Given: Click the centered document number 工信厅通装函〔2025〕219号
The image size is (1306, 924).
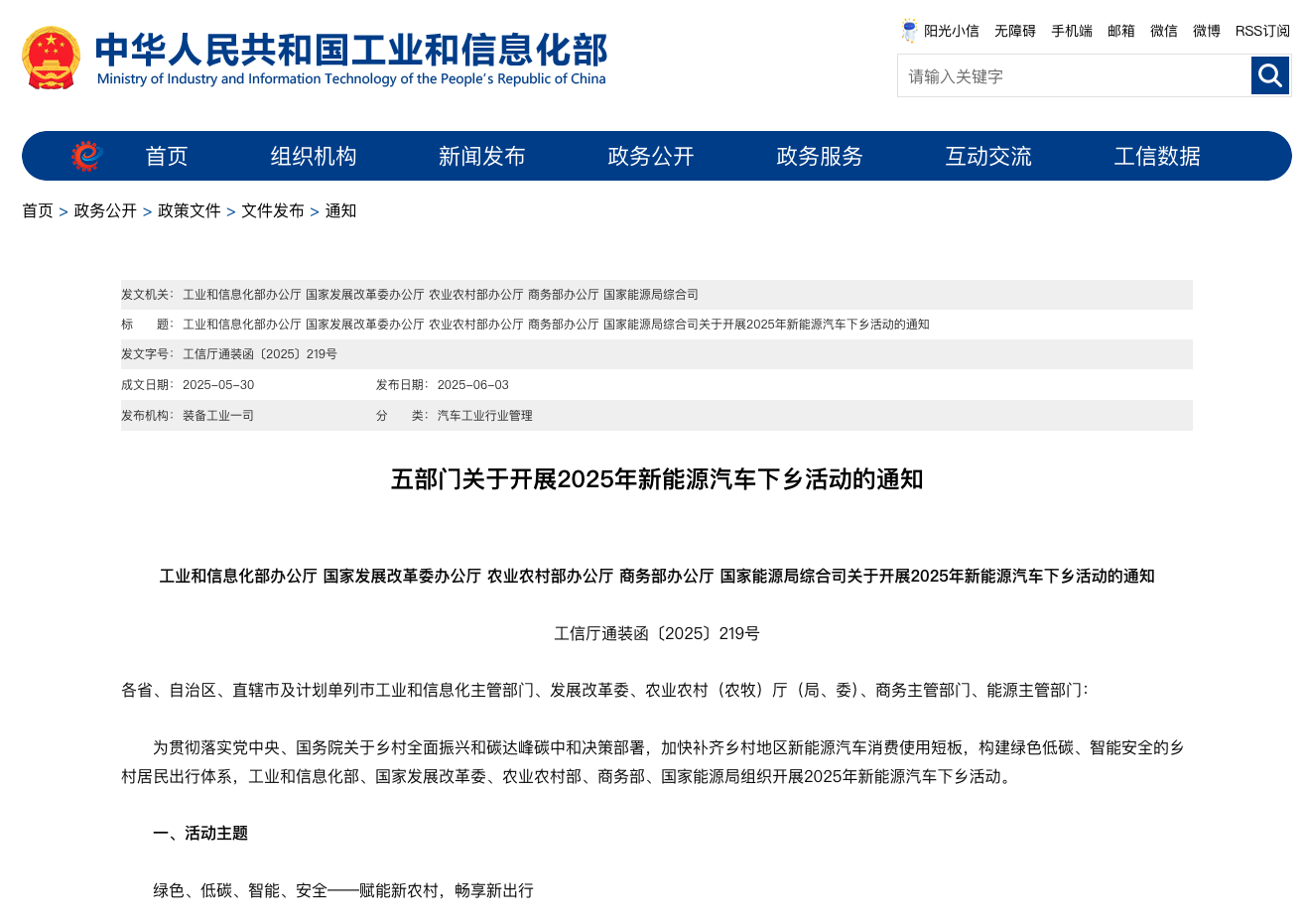Looking at the screenshot, I should coord(657,633).
